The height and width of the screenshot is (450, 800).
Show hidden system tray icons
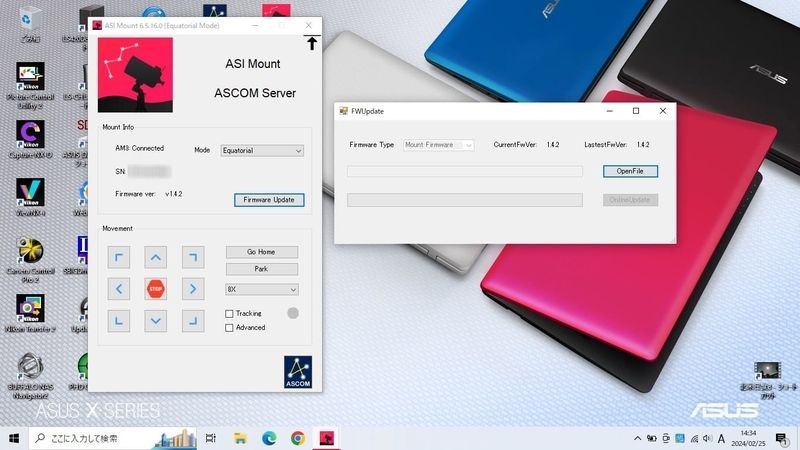(637, 438)
